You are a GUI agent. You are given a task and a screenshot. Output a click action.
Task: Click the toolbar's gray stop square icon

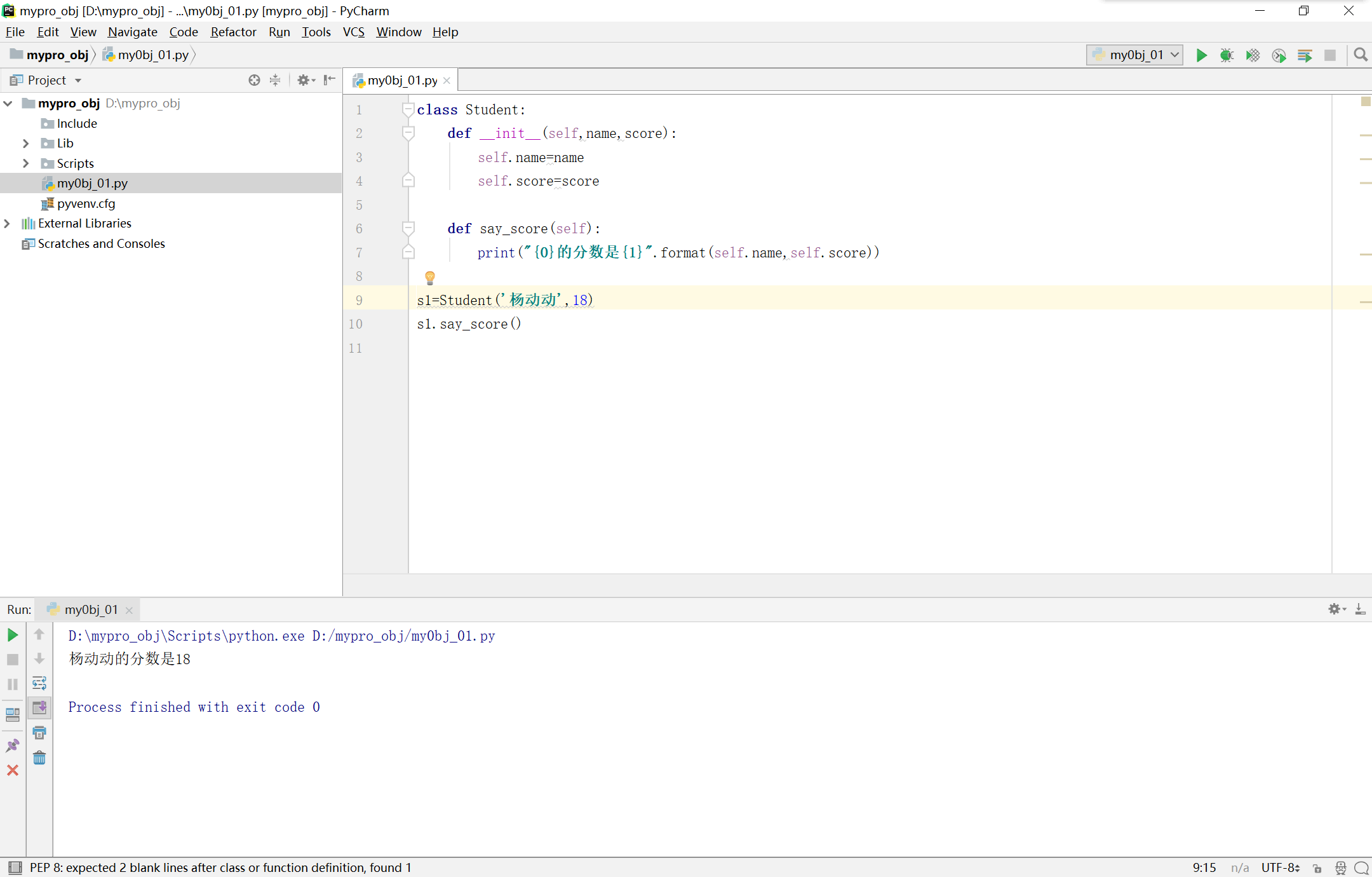(x=1330, y=55)
